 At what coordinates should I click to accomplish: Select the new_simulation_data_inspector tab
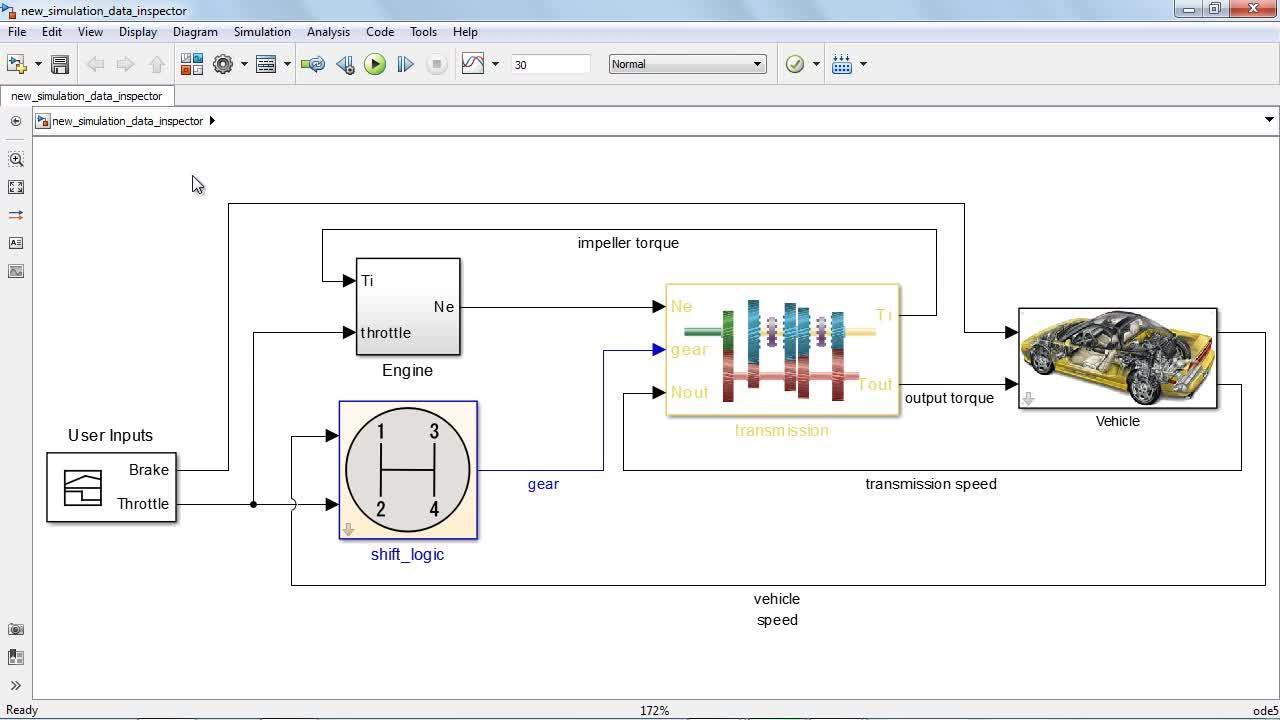point(87,96)
